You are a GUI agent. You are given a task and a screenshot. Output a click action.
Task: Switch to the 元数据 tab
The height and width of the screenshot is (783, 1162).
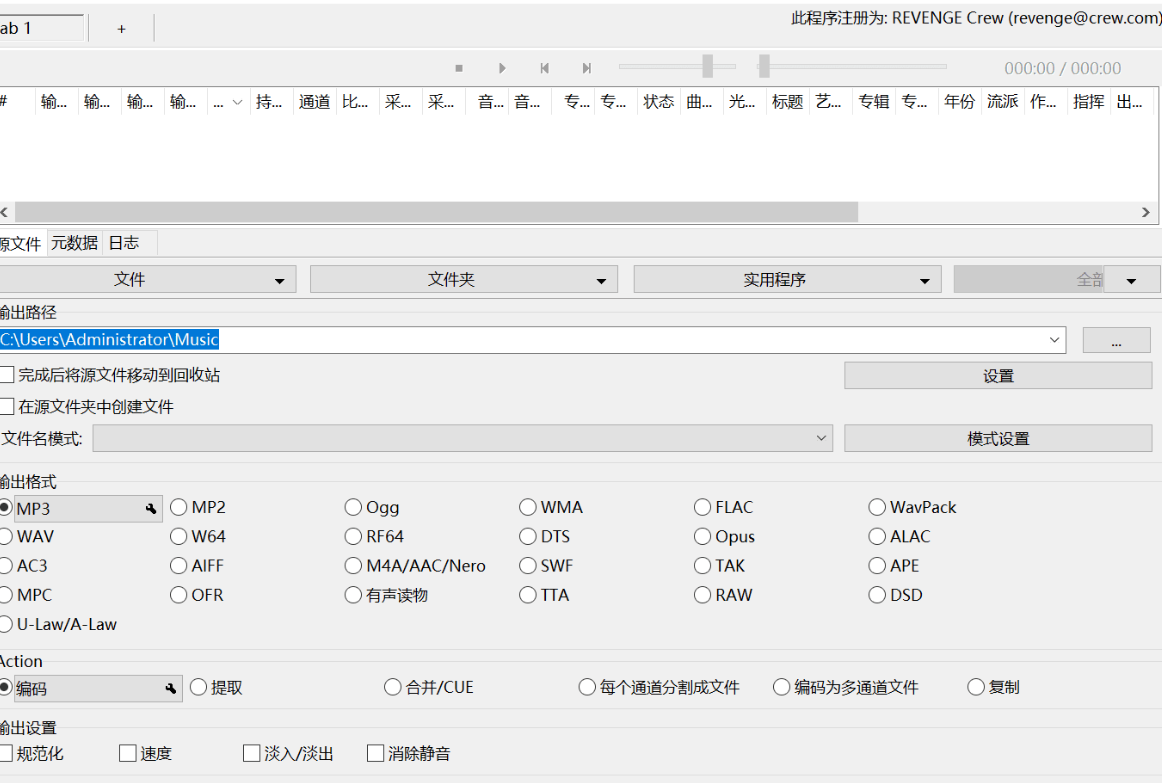click(75, 243)
